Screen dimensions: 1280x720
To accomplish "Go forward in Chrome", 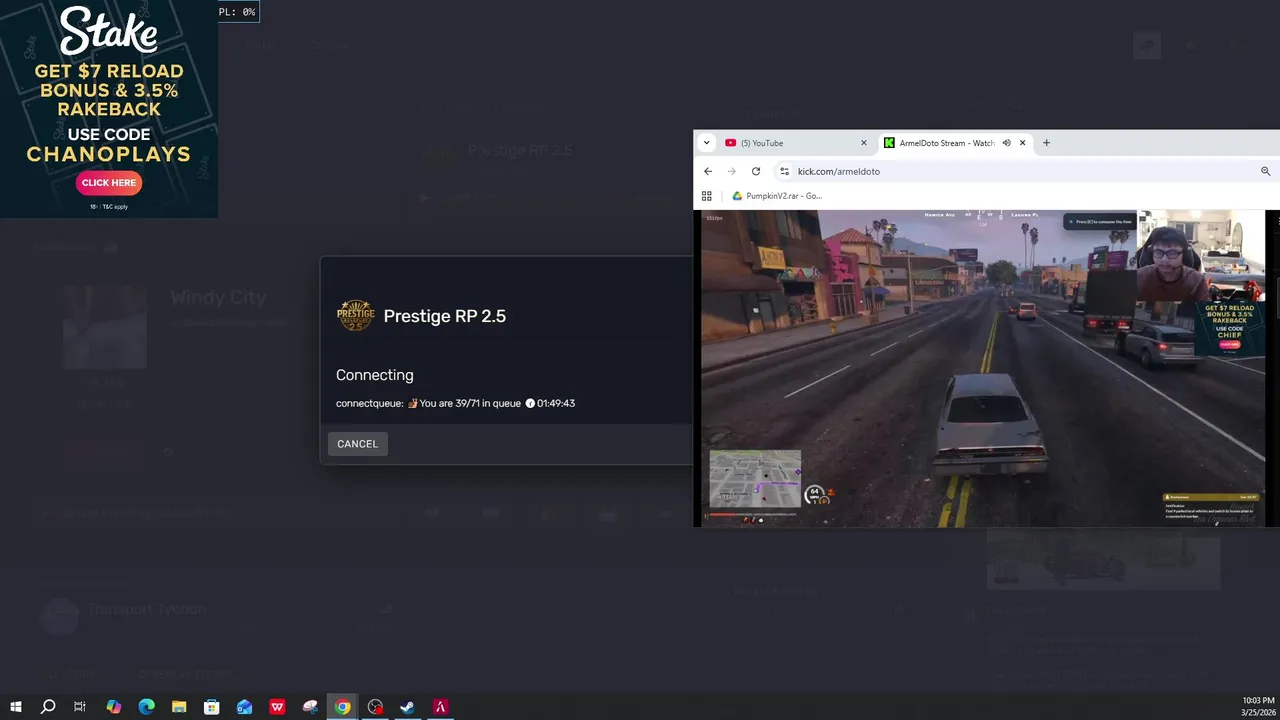I will (732, 171).
